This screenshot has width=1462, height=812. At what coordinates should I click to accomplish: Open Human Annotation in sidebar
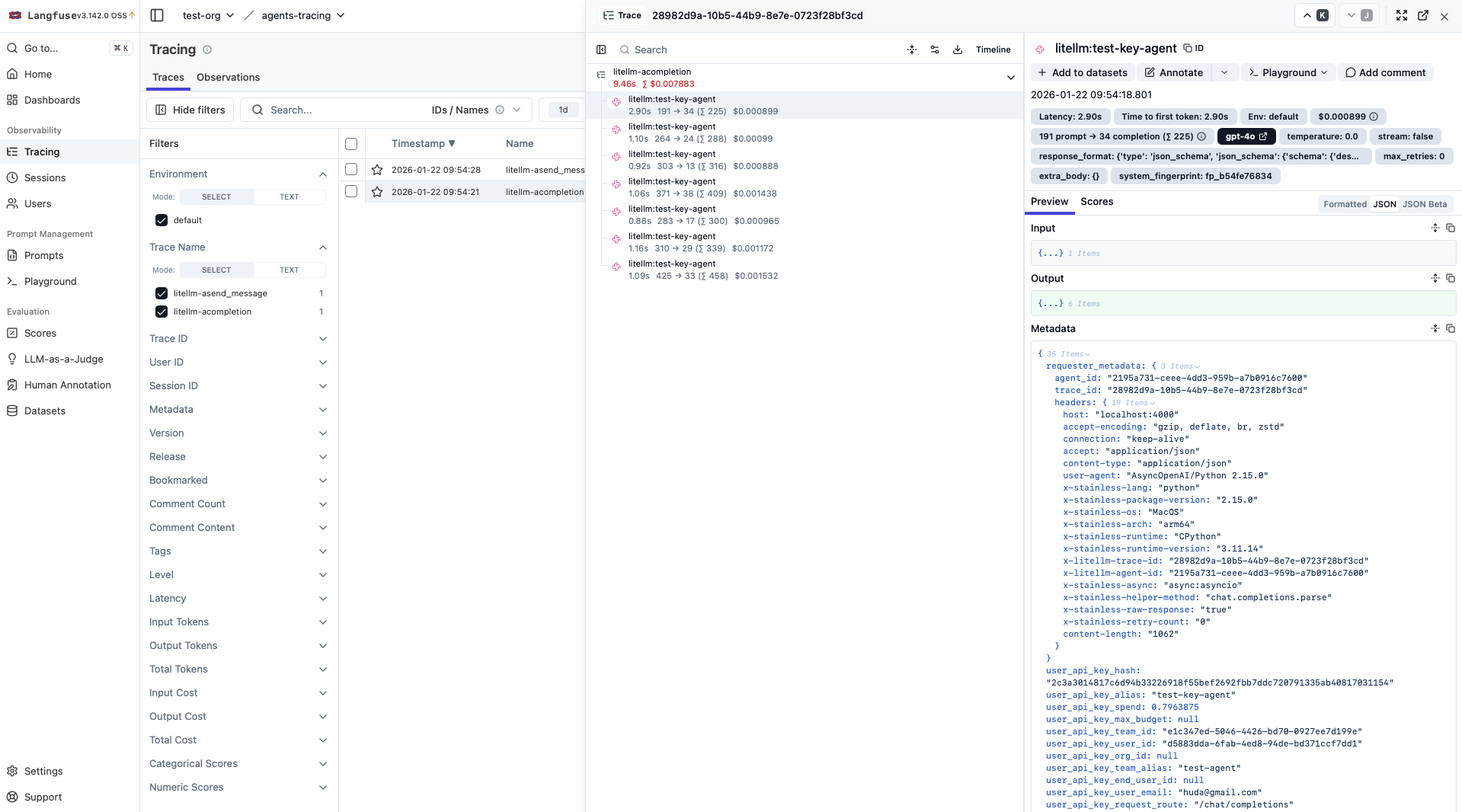tap(68, 385)
